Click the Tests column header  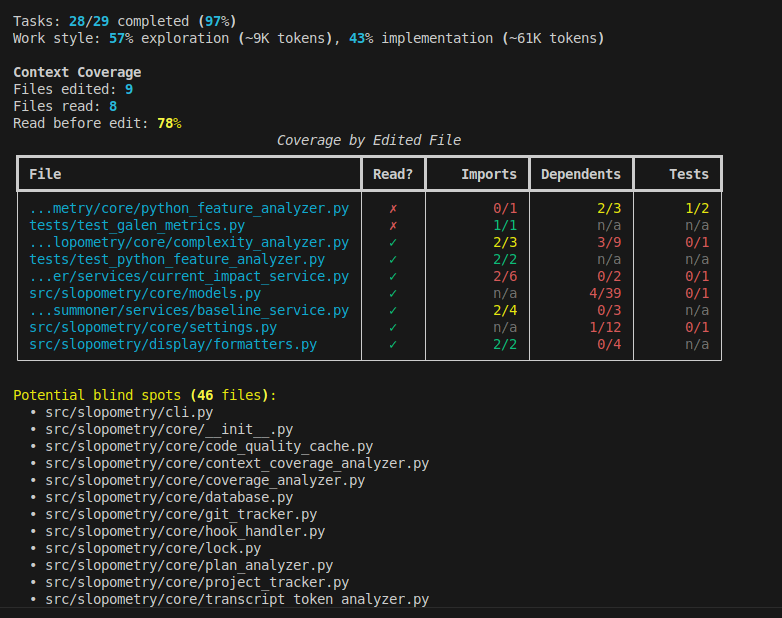coord(689,174)
